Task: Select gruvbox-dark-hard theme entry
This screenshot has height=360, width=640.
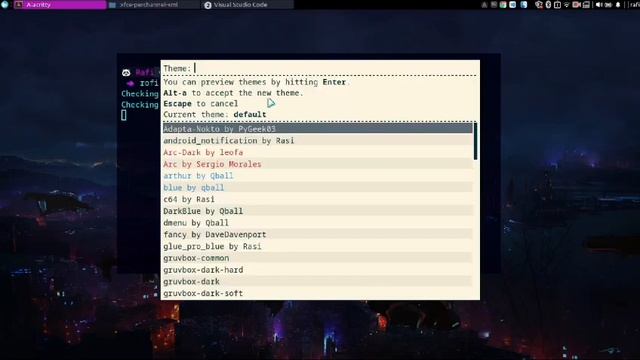Action: click(x=318, y=270)
